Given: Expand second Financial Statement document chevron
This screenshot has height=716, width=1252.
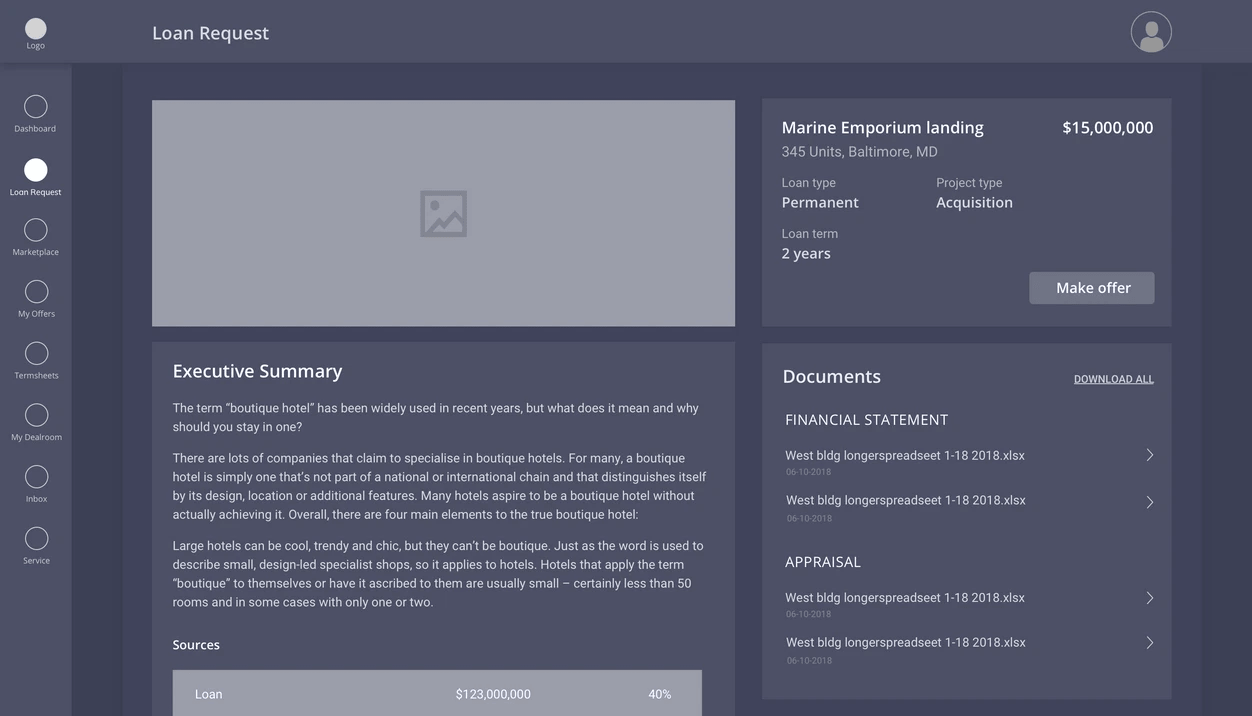Looking at the screenshot, I should click(x=1149, y=502).
